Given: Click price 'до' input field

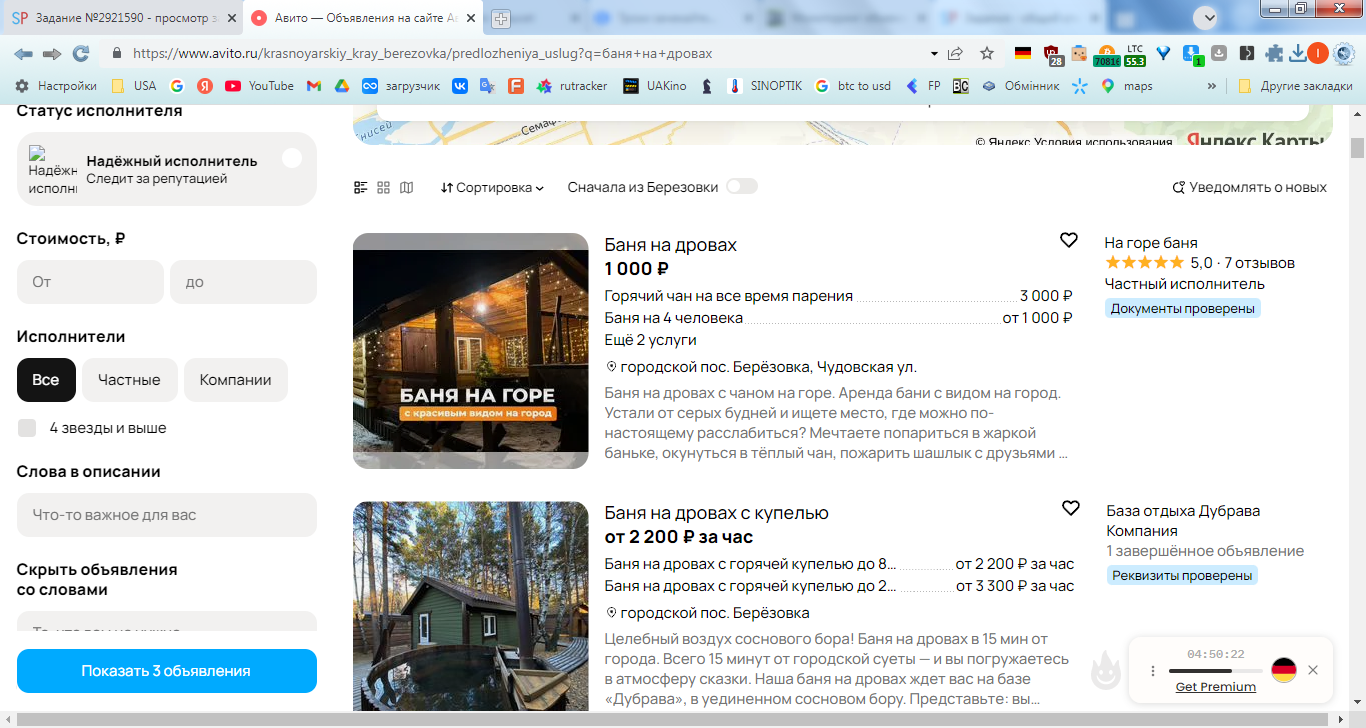Looking at the screenshot, I should [x=243, y=282].
